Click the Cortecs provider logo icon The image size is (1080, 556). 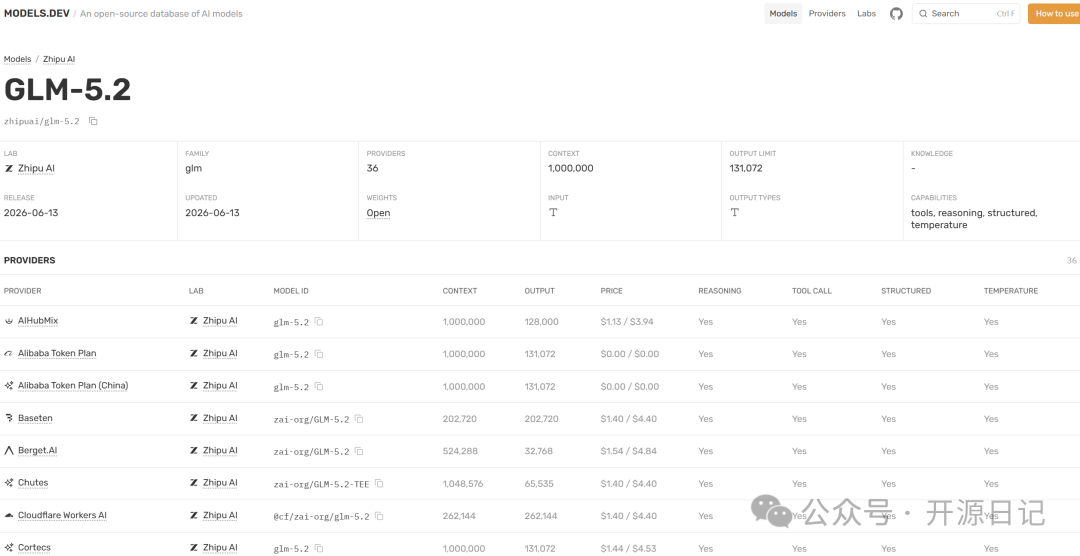pyautogui.click(x=9, y=548)
